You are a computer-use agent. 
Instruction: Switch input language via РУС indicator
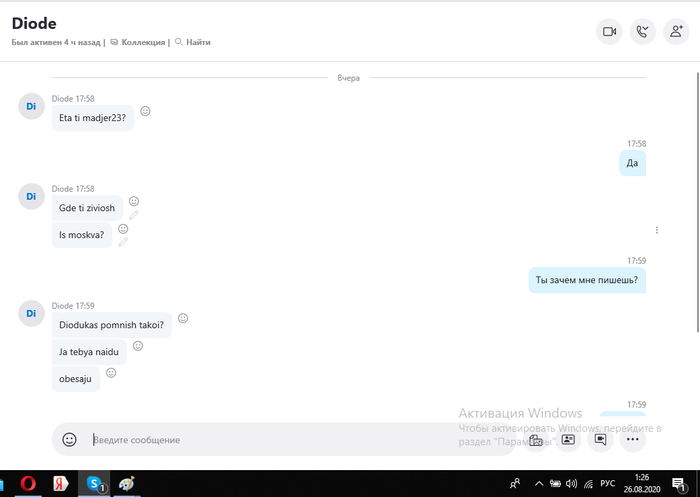[x=608, y=483]
